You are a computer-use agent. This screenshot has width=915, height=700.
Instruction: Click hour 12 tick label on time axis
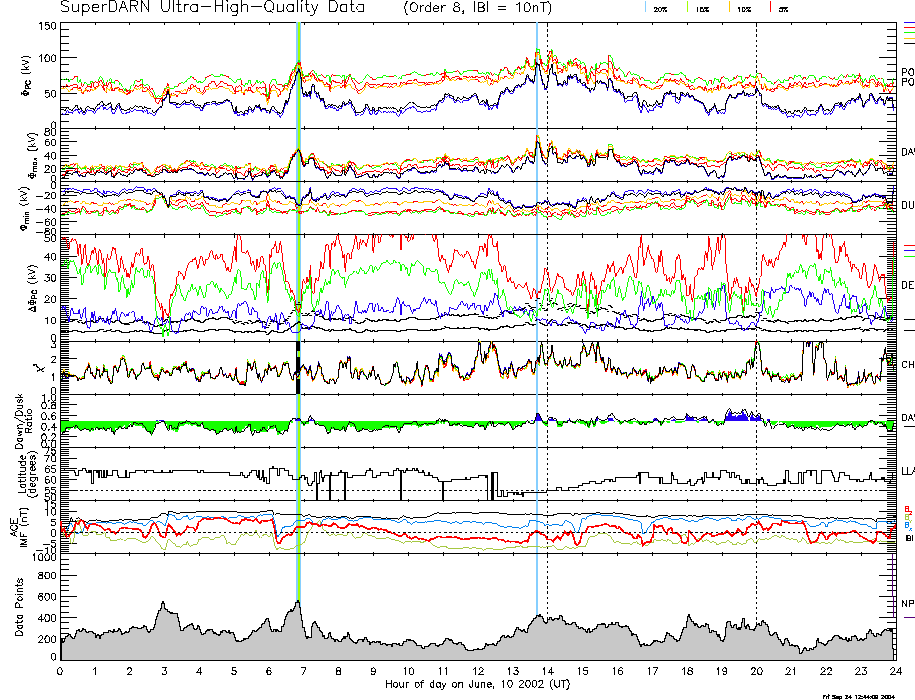tap(478, 671)
